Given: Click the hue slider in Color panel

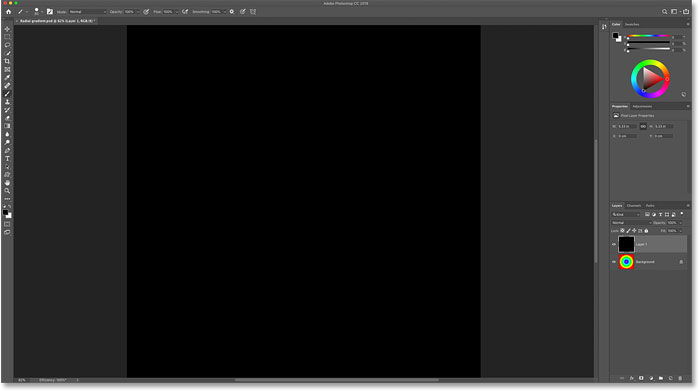Looking at the screenshot, I should click(x=649, y=36).
